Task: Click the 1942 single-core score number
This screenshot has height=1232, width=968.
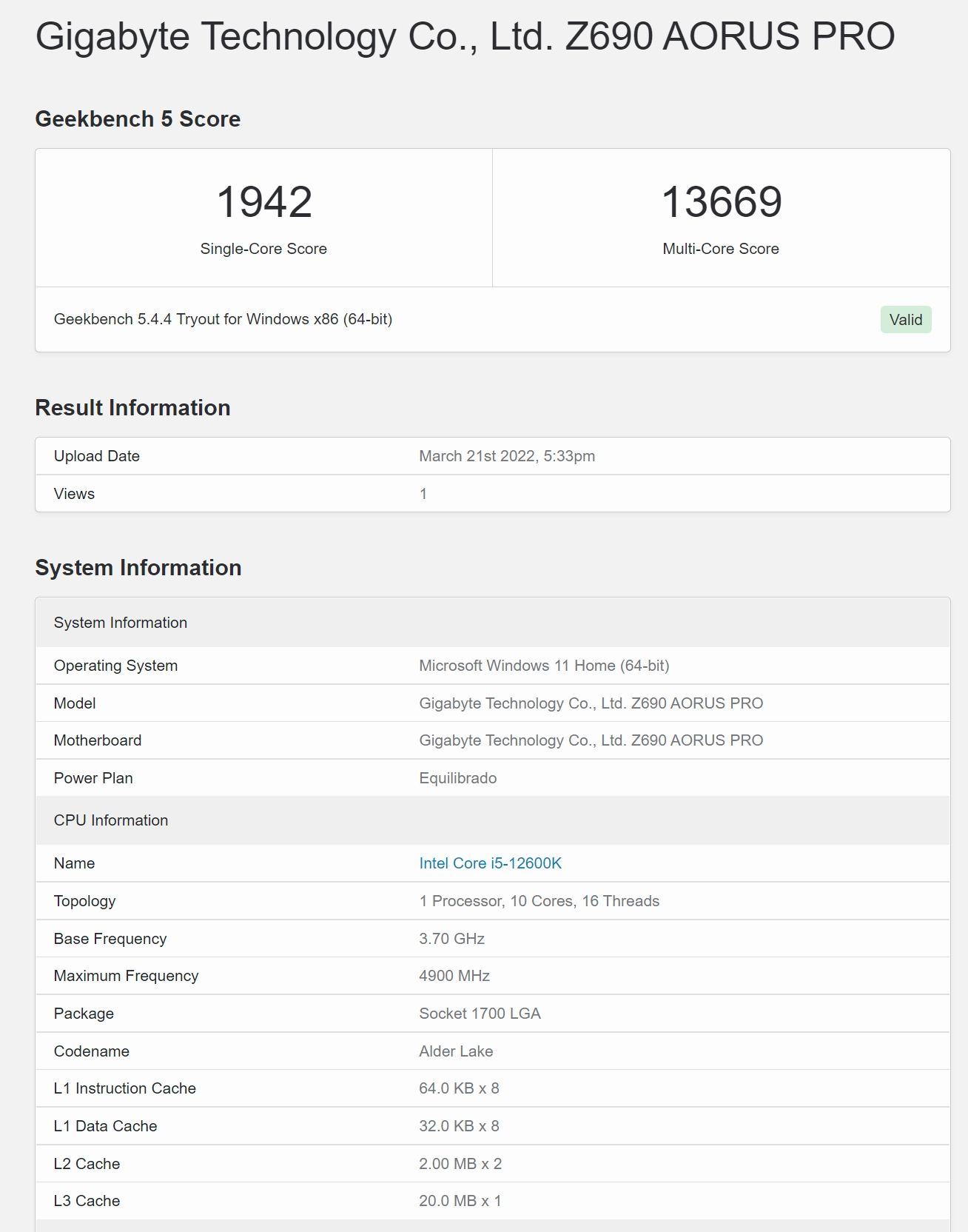Action: click(x=263, y=201)
